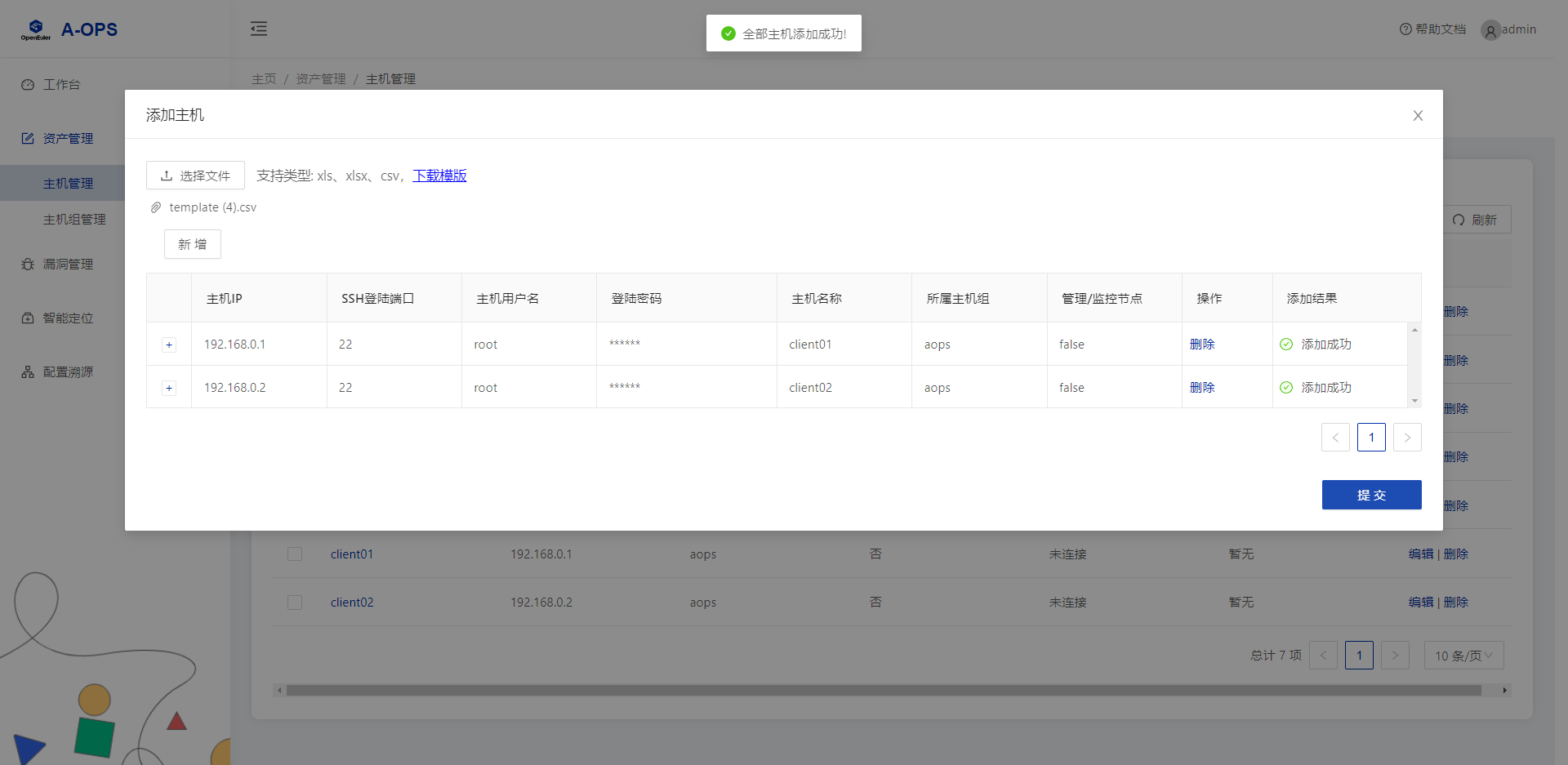The width and height of the screenshot is (1568, 765).
Task: Click the choose file upload button
Action: tap(195, 176)
